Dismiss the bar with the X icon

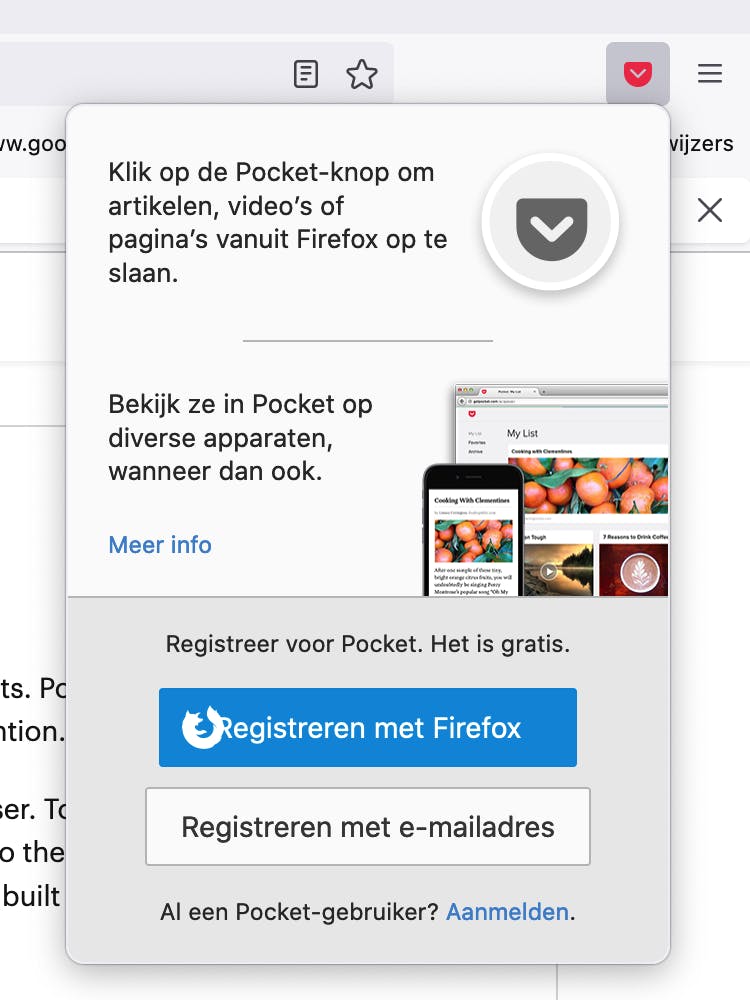click(710, 210)
